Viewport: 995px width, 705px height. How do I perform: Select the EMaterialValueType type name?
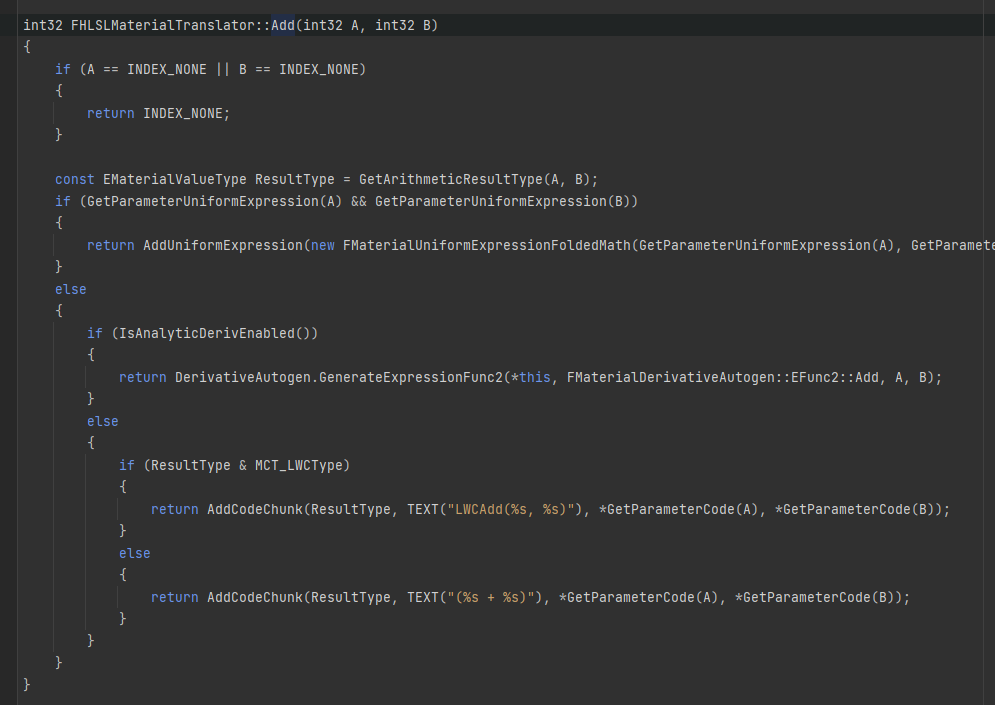click(x=175, y=179)
